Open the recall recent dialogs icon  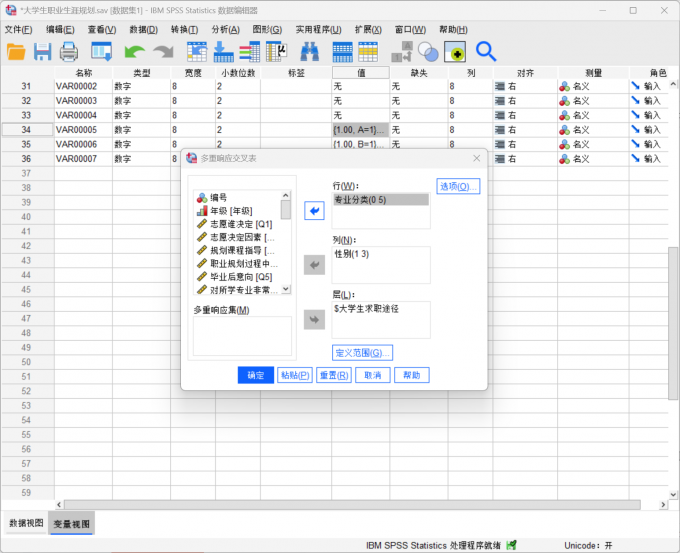point(101,52)
